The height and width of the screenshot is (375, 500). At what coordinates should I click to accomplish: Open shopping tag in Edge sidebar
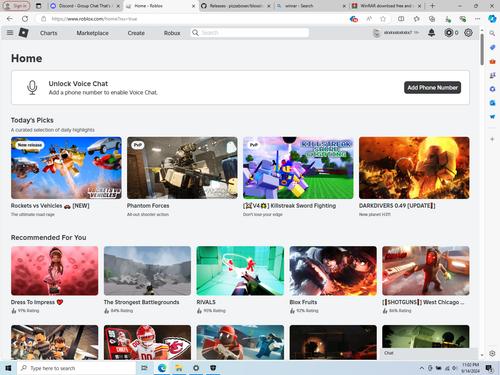pos(492,47)
